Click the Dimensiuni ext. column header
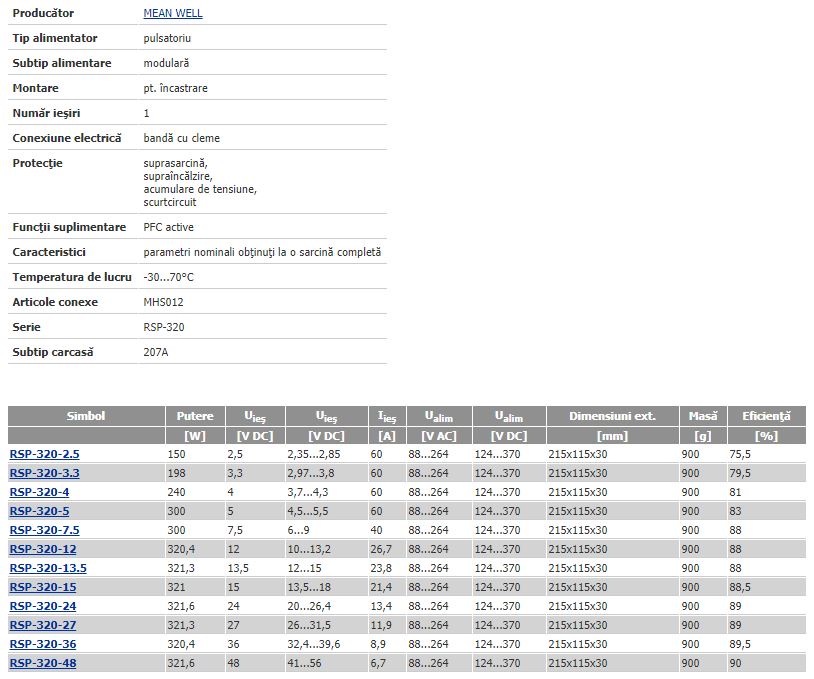The height and width of the screenshot is (679, 814). click(612, 416)
